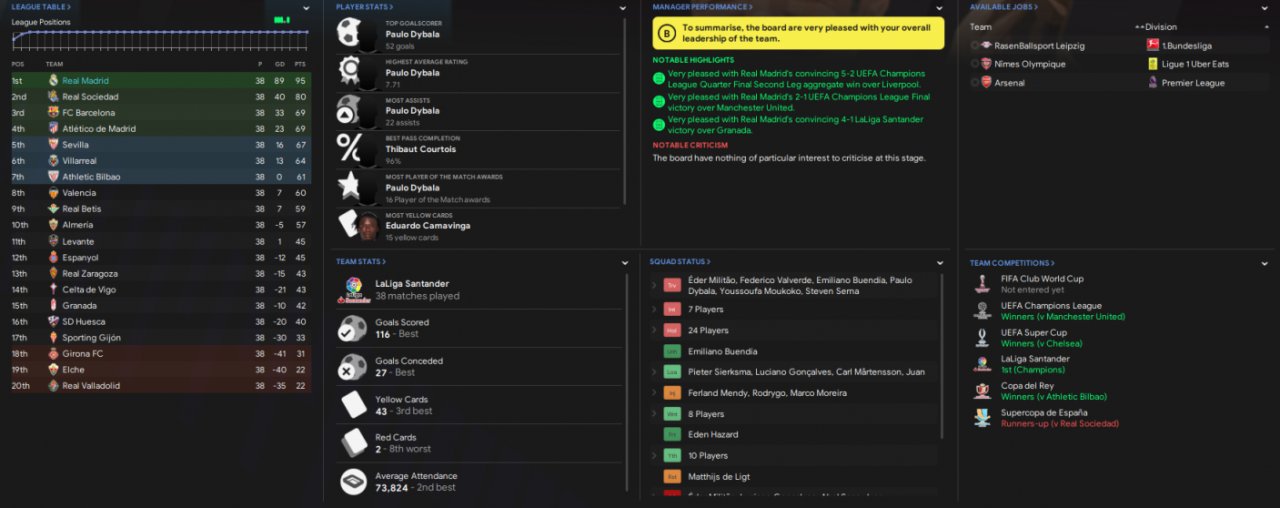Click the Athletic Bilbao club badge
The image size is (1280, 508).
pos(53,176)
